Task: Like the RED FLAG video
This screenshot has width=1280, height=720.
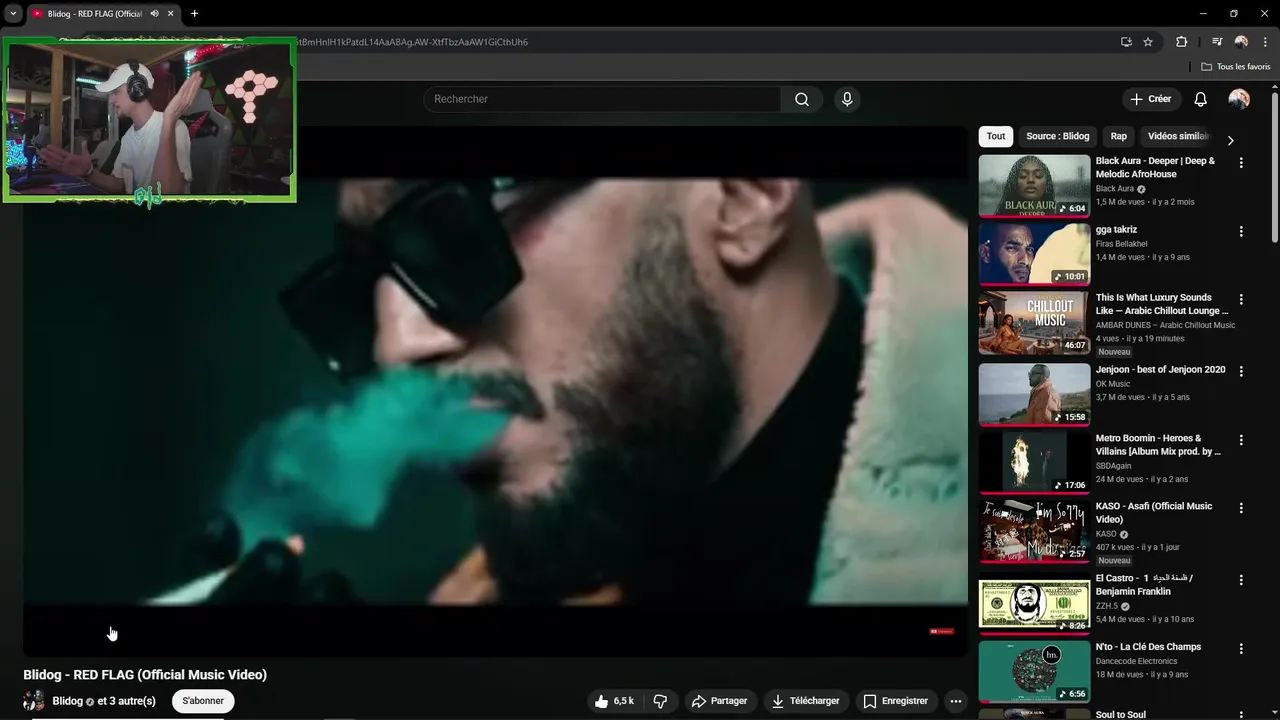Action: pyautogui.click(x=614, y=701)
